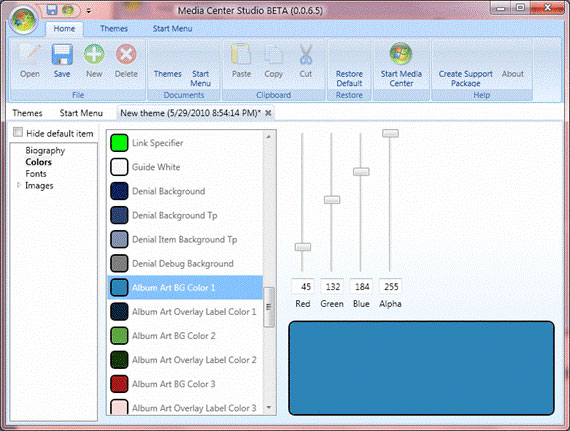Click quick access Media Center icon in title bar
The height and width of the screenshot is (431, 570).
point(68,10)
